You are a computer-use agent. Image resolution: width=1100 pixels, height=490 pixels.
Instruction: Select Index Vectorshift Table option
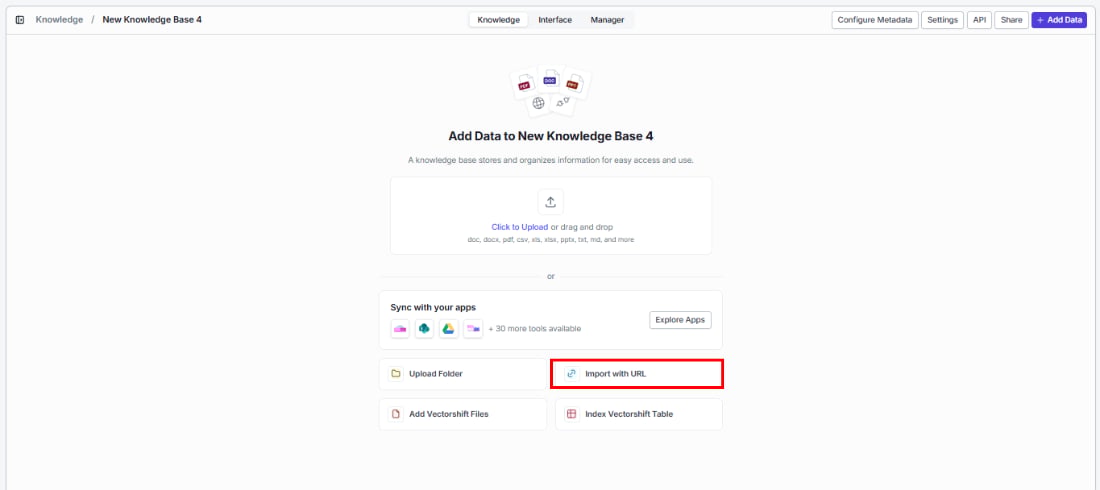click(x=638, y=414)
